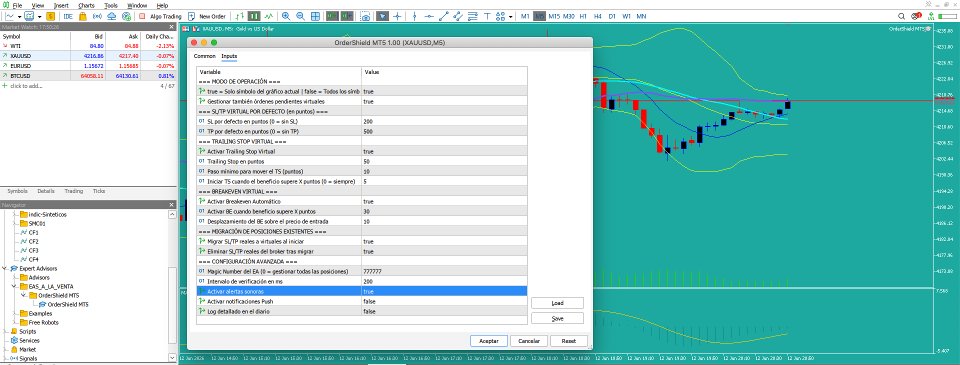Tile chart windows with grid icon
Image resolution: width=960 pixels, height=365 pixels.
coord(315,16)
